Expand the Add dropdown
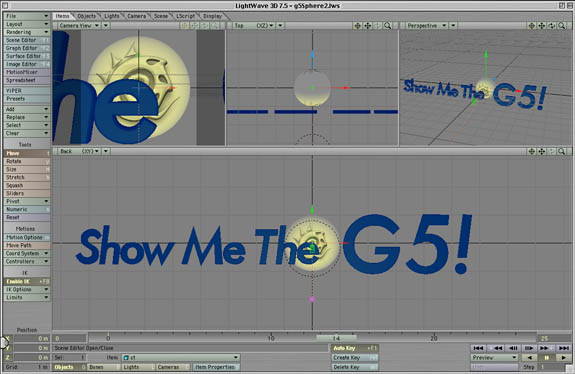The height and width of the screenshot is (374, 575). (x=26, y=109)
